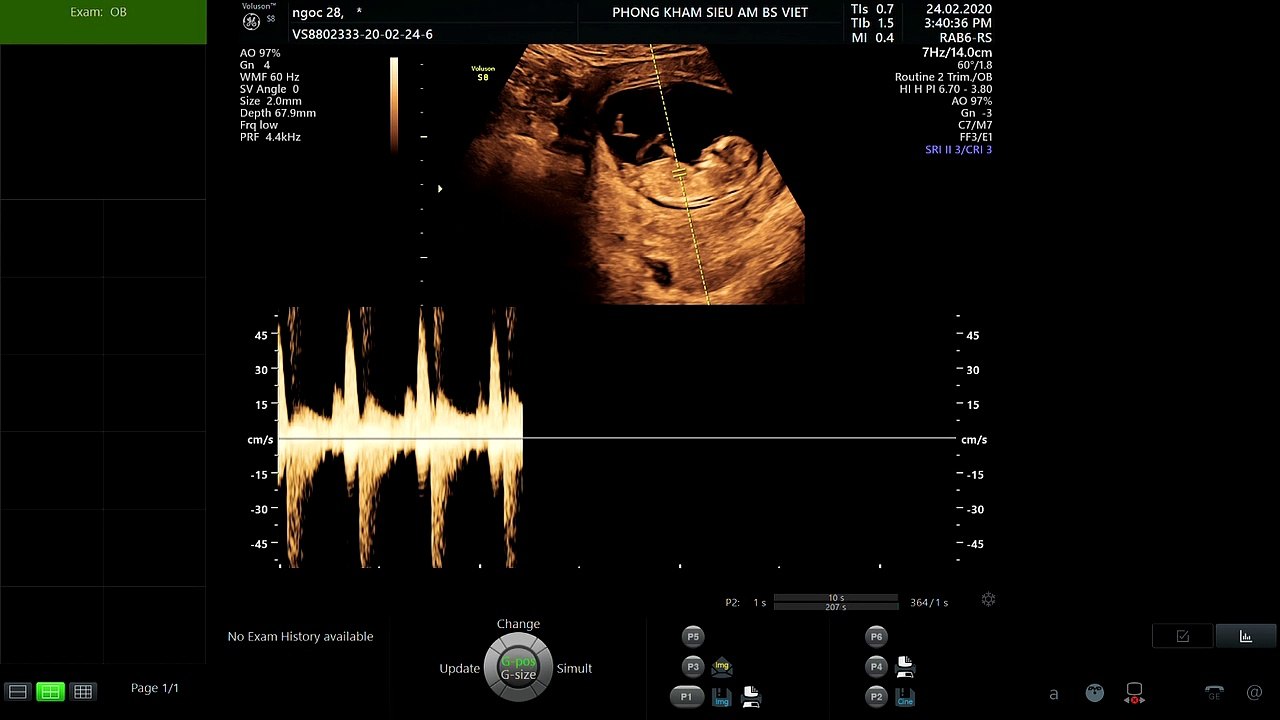Click the P2 button
The height and width of the screenshot is (720, 1280).
click(876, 696)
